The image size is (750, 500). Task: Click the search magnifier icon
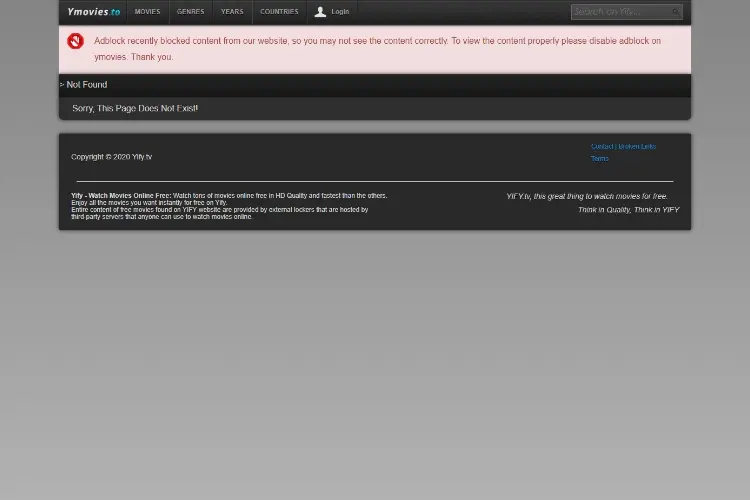tap(676, 12)
